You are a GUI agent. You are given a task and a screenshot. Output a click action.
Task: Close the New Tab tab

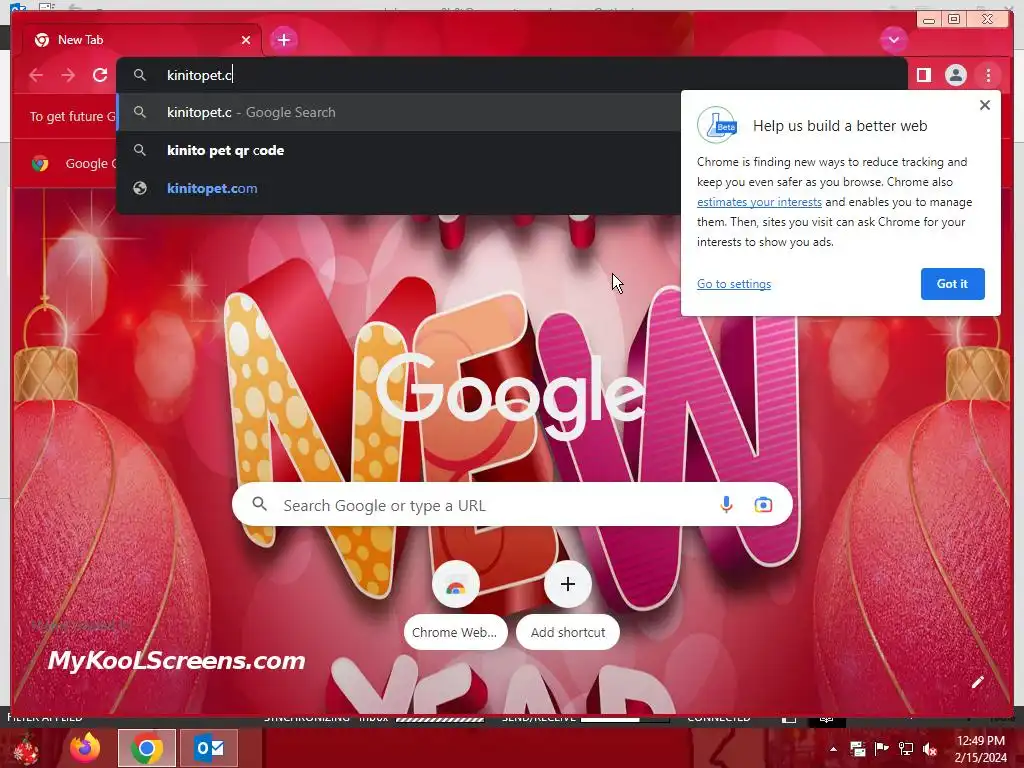click(x=246, y=40)
